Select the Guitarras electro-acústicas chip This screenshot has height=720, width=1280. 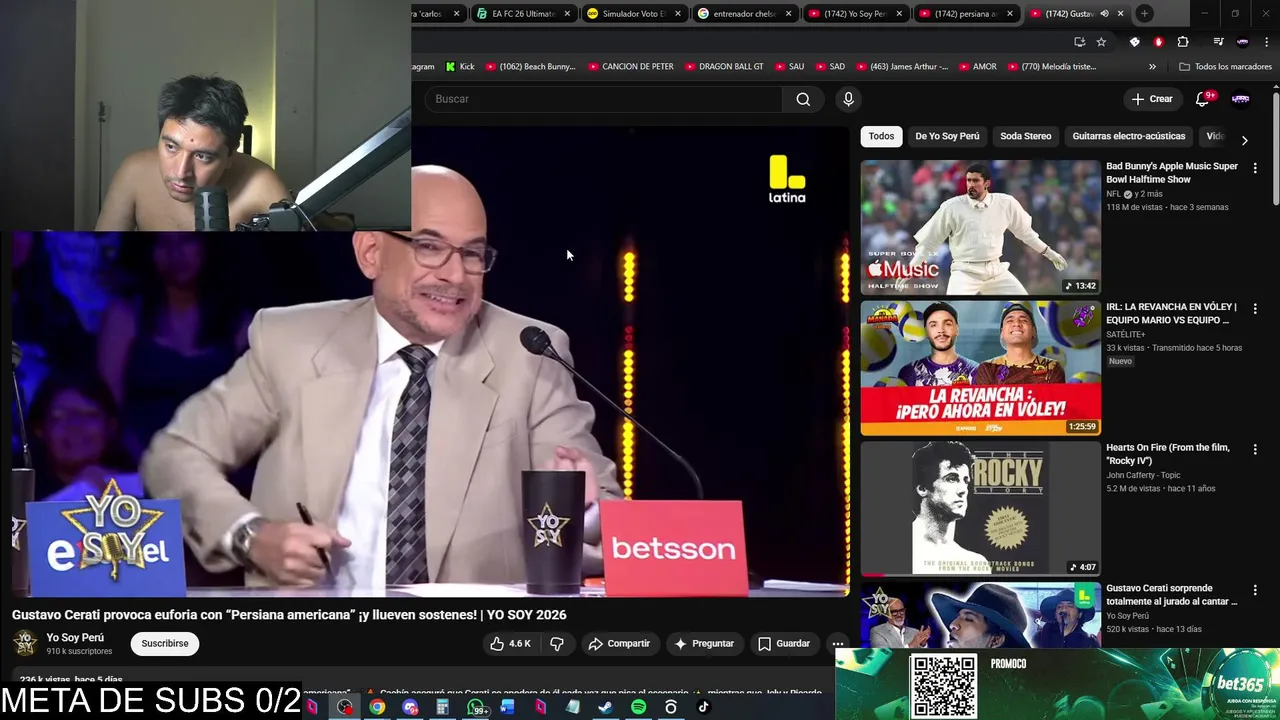[1128, 136]
